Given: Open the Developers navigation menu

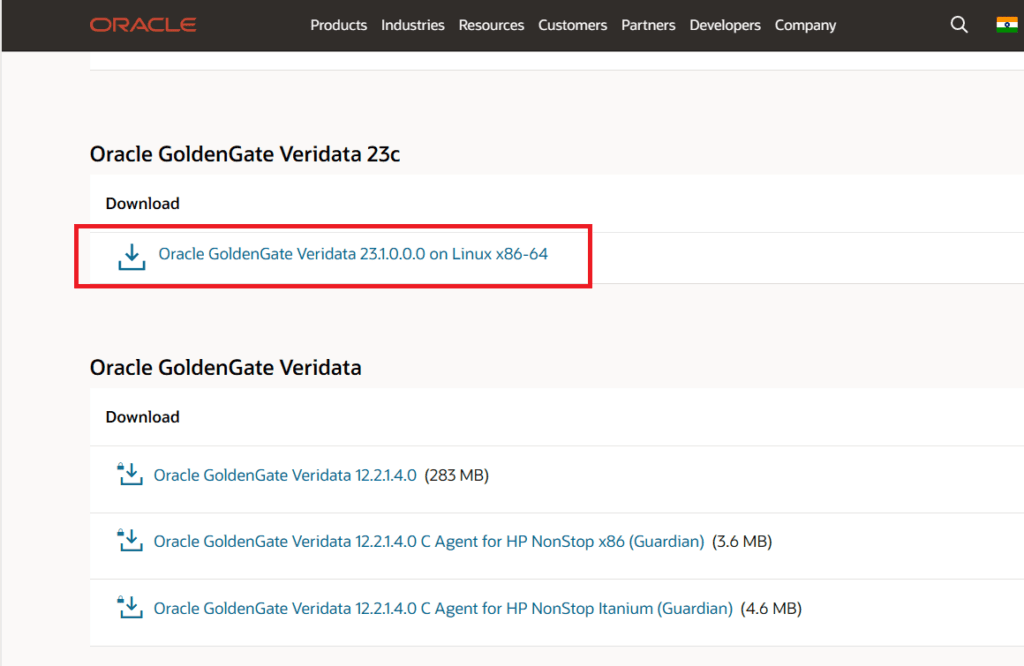Looking at the screenshot, I should coord(725,25).
